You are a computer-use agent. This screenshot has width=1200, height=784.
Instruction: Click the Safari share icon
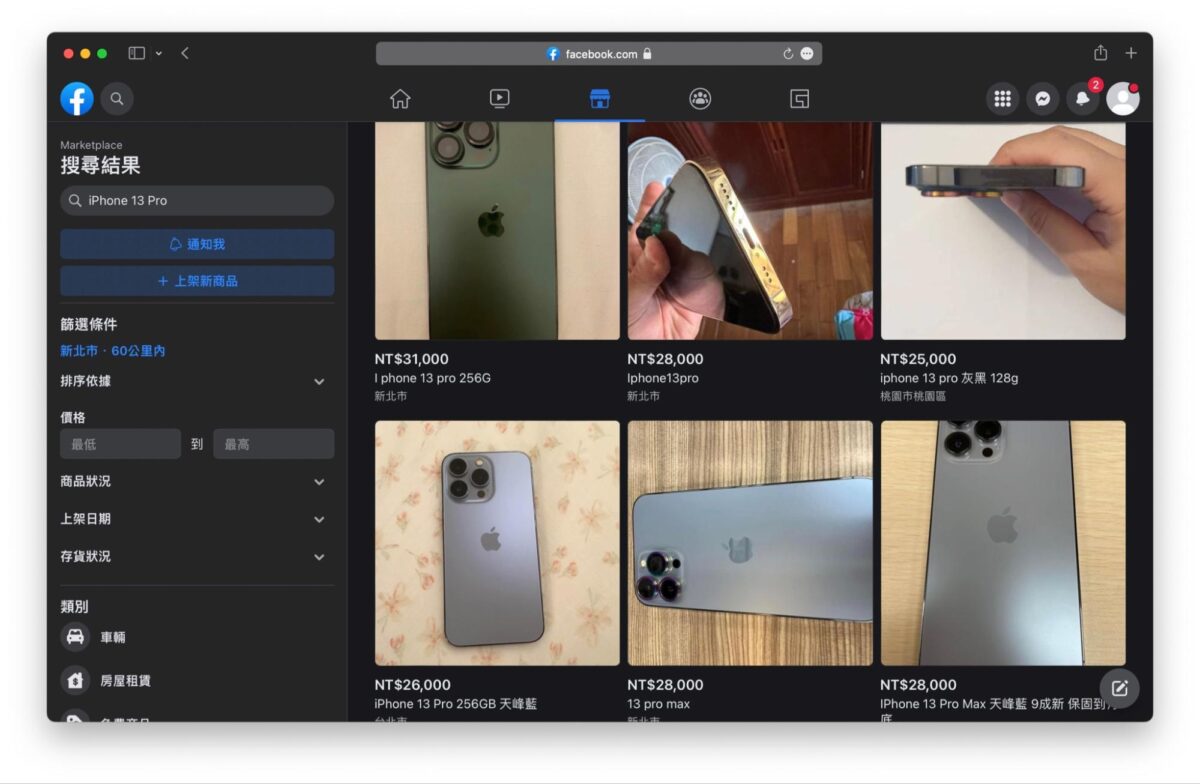(x=1100, y=52)
